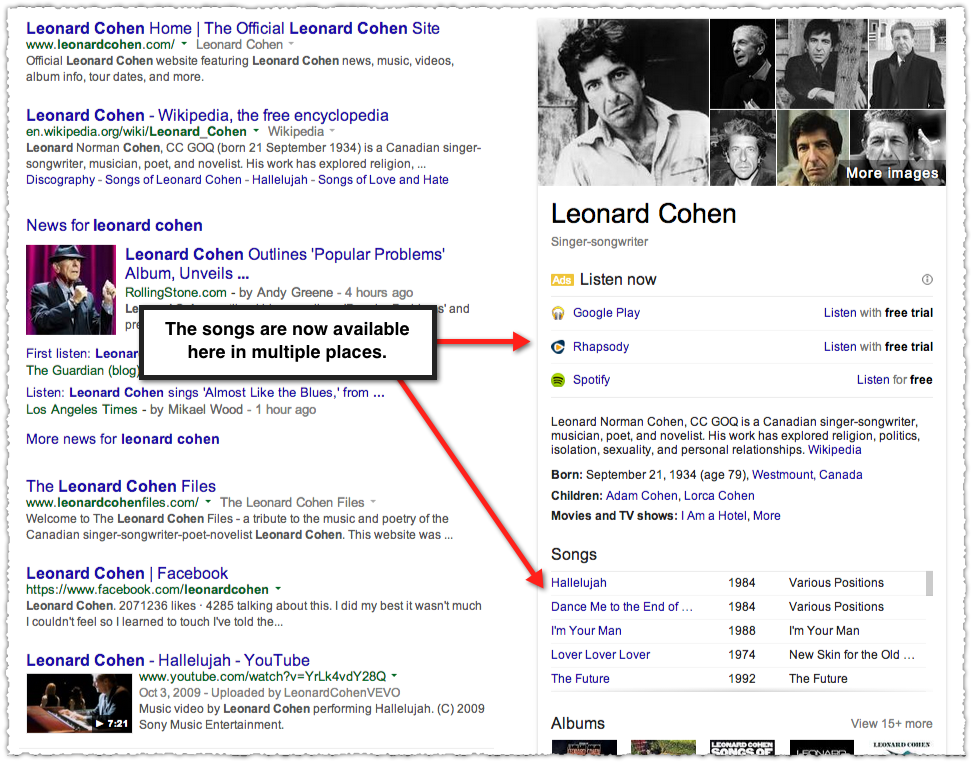Open Leonard Cohen | Facebook result
This screenshot has height=762, width=972.
click(127, 573)
